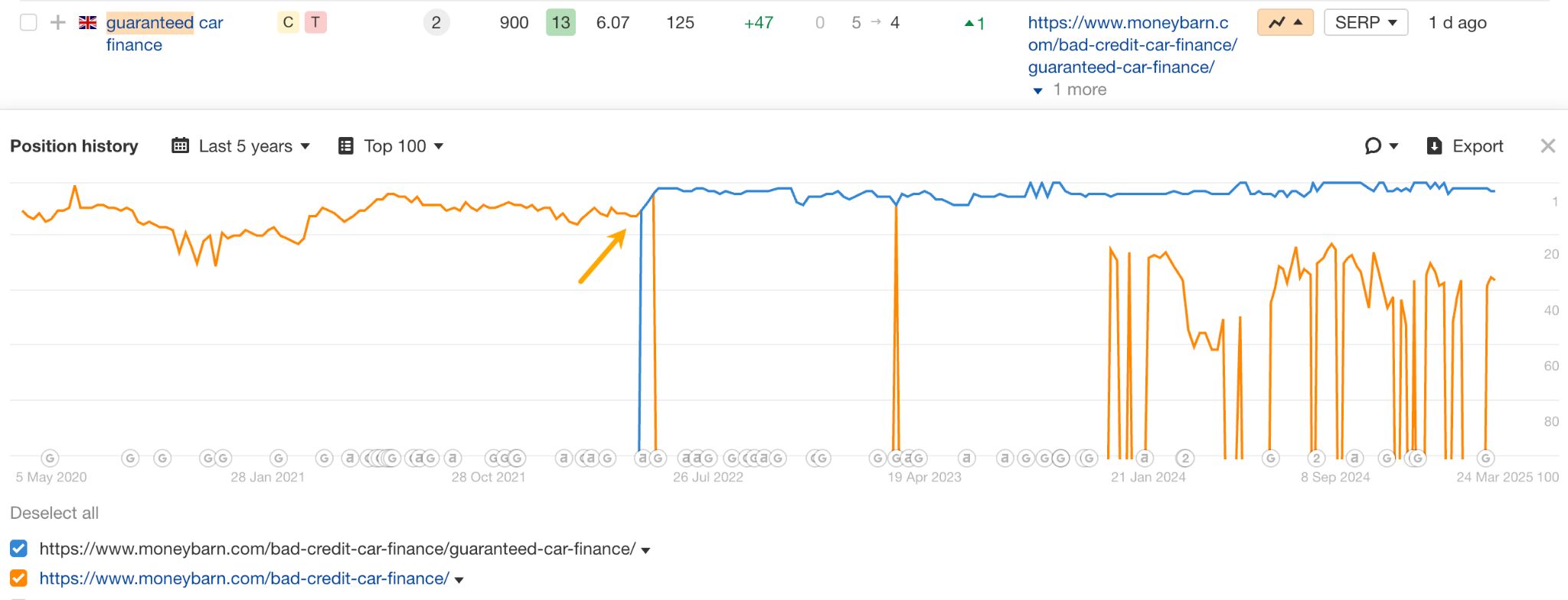The width and height of the screenshot is (1568, 600).
Task: Click the Export download icon
Action: pyautogui.click(x=1434, y=146)
